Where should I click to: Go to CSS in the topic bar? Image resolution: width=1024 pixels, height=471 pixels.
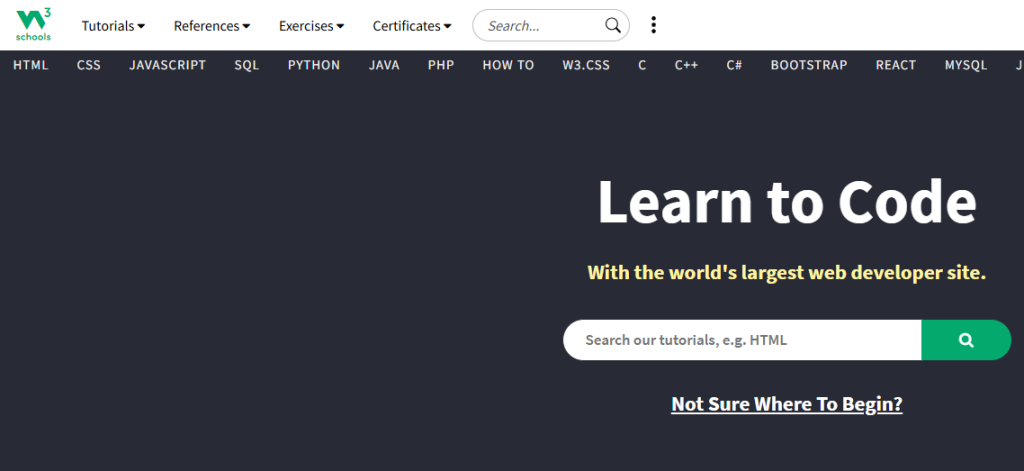(x=89, y=65)
